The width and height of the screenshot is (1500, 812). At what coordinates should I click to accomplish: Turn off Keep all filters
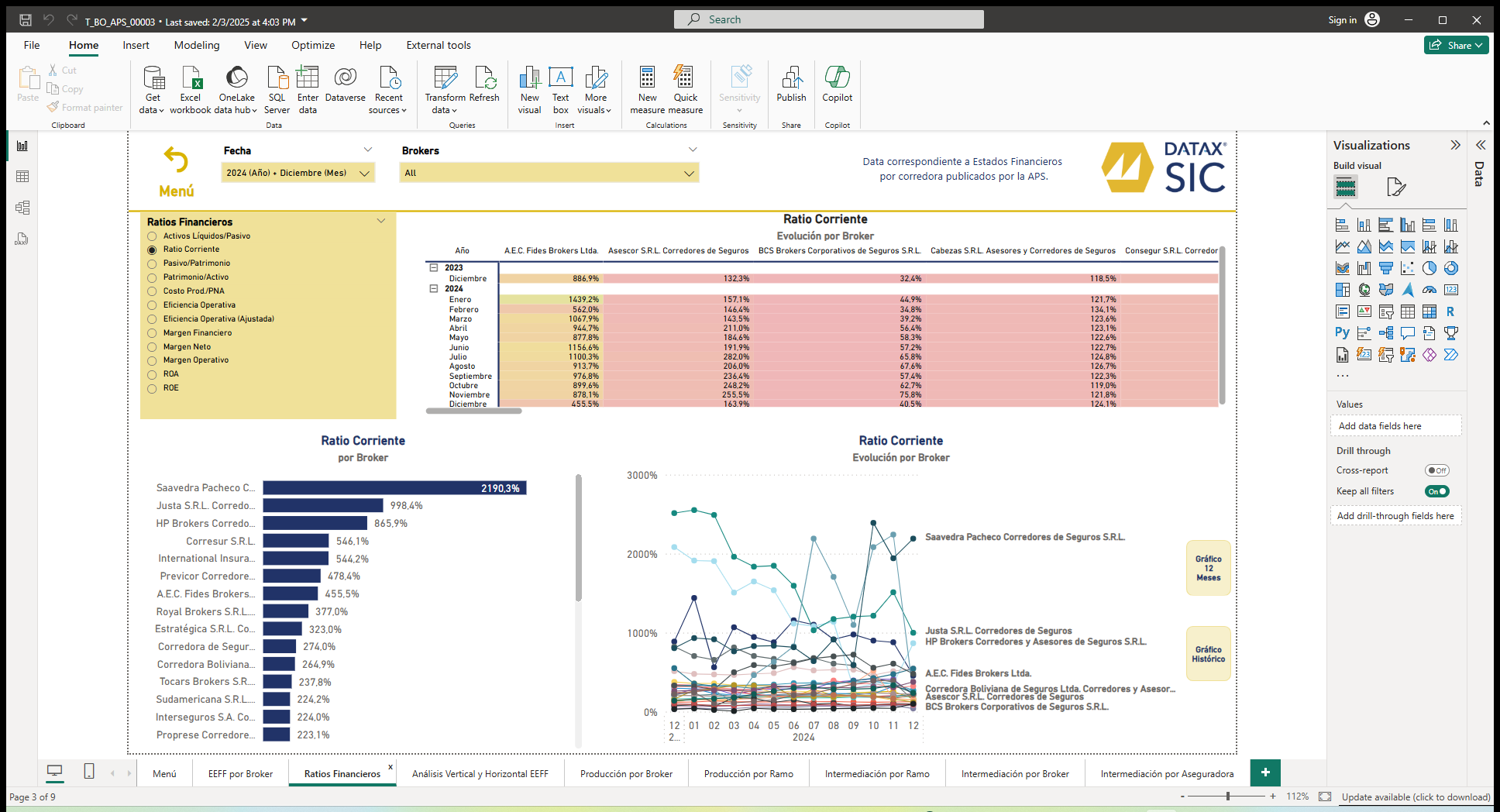pyautogui.click(x=1437, y=490)
